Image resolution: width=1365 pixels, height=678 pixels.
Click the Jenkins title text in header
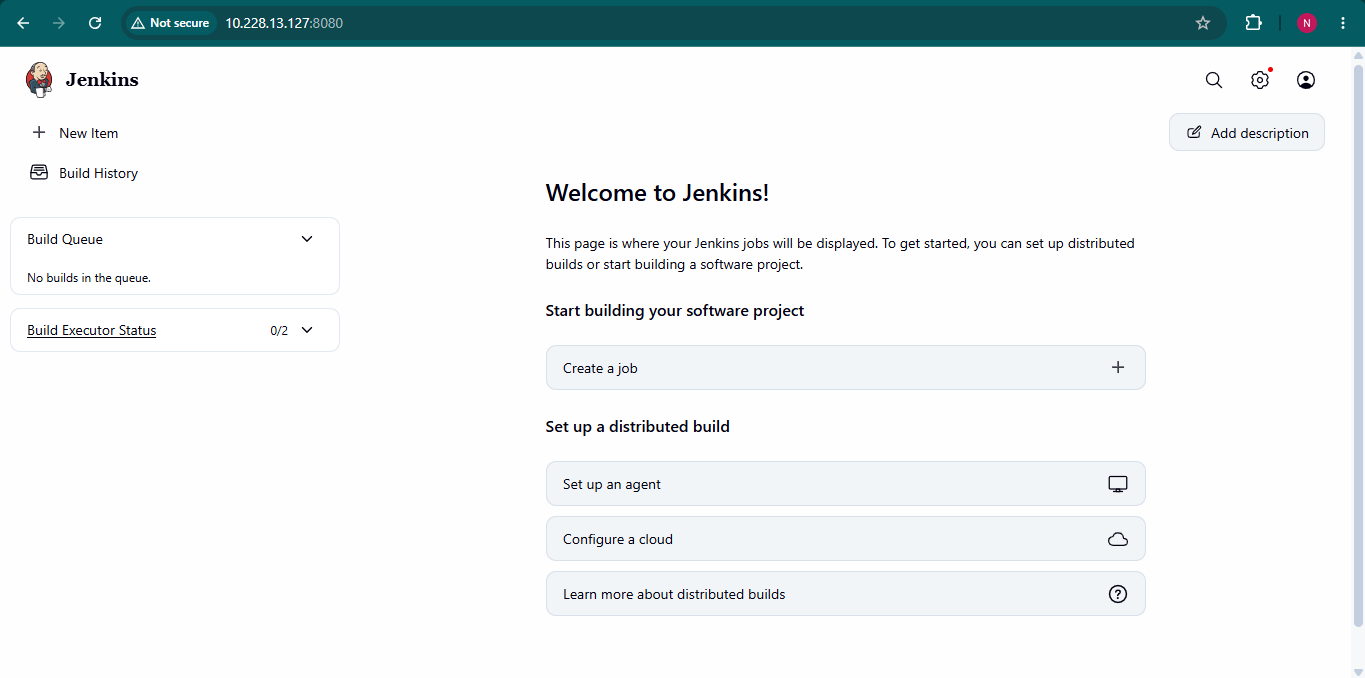[102, 80]
